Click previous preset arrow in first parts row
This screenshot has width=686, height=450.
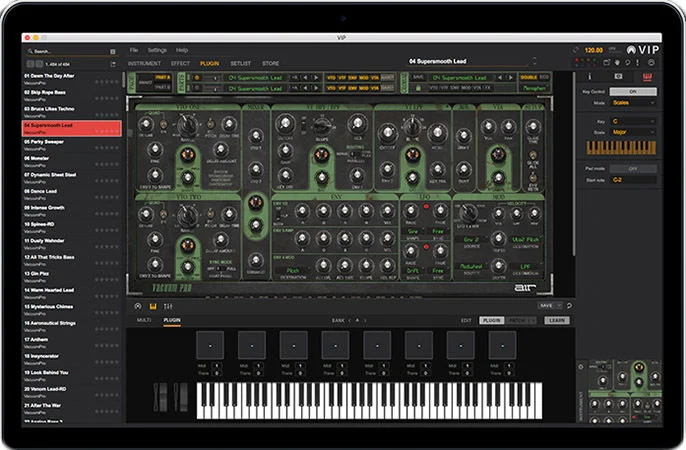click(305, 77)
